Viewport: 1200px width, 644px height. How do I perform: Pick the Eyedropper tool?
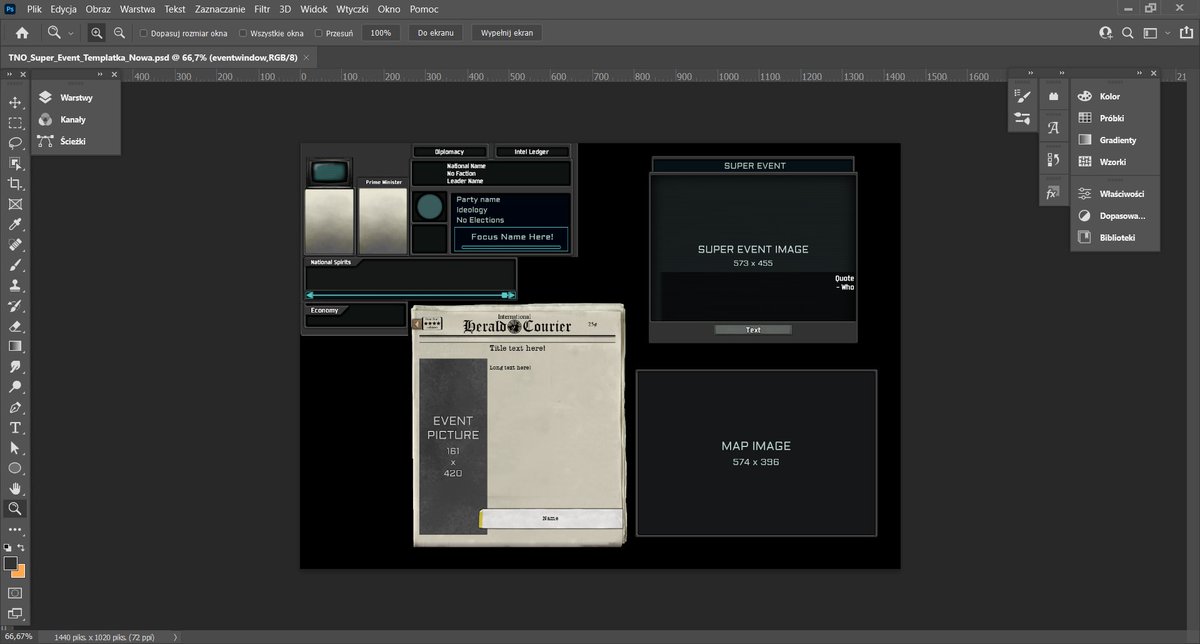[x=15, y=224]
